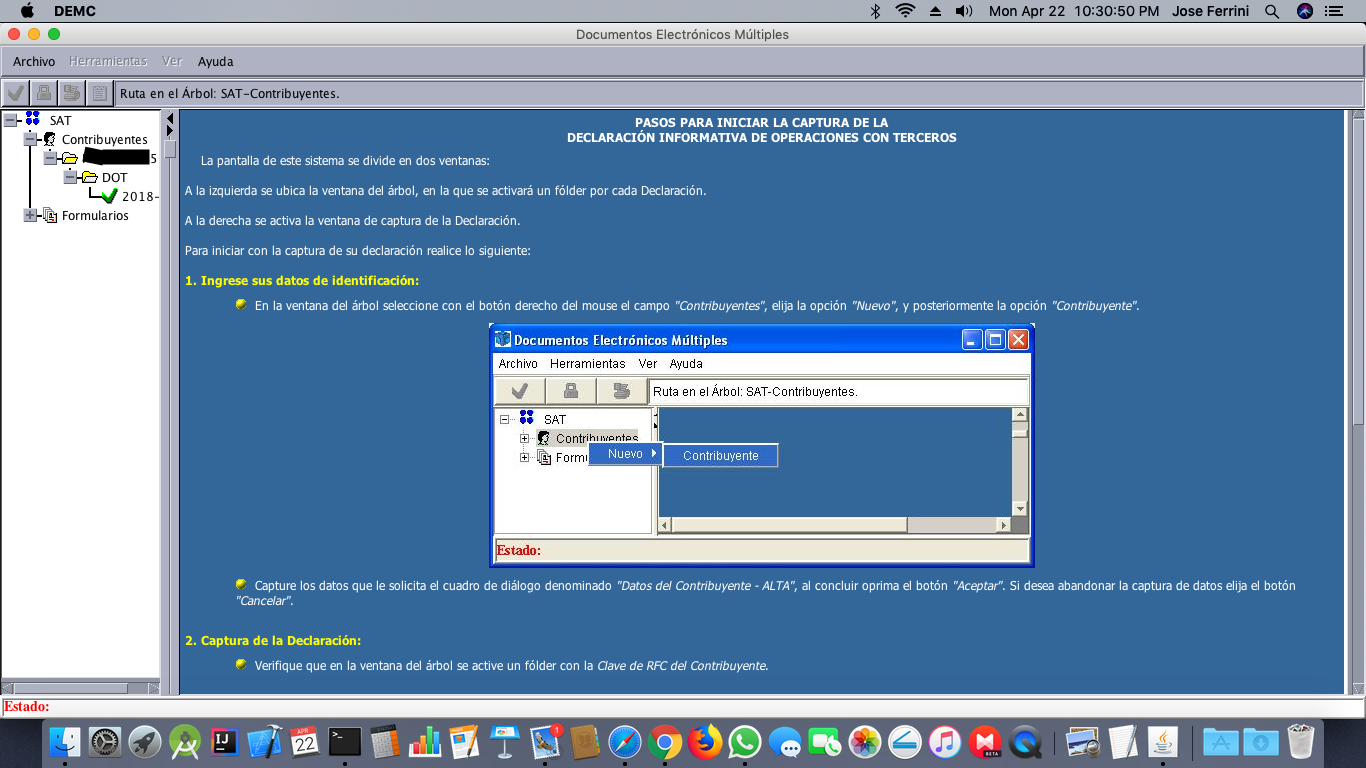Select the Contribuyentes person icon
Viewport: 1366px width, 768px height.
[50, 139]
